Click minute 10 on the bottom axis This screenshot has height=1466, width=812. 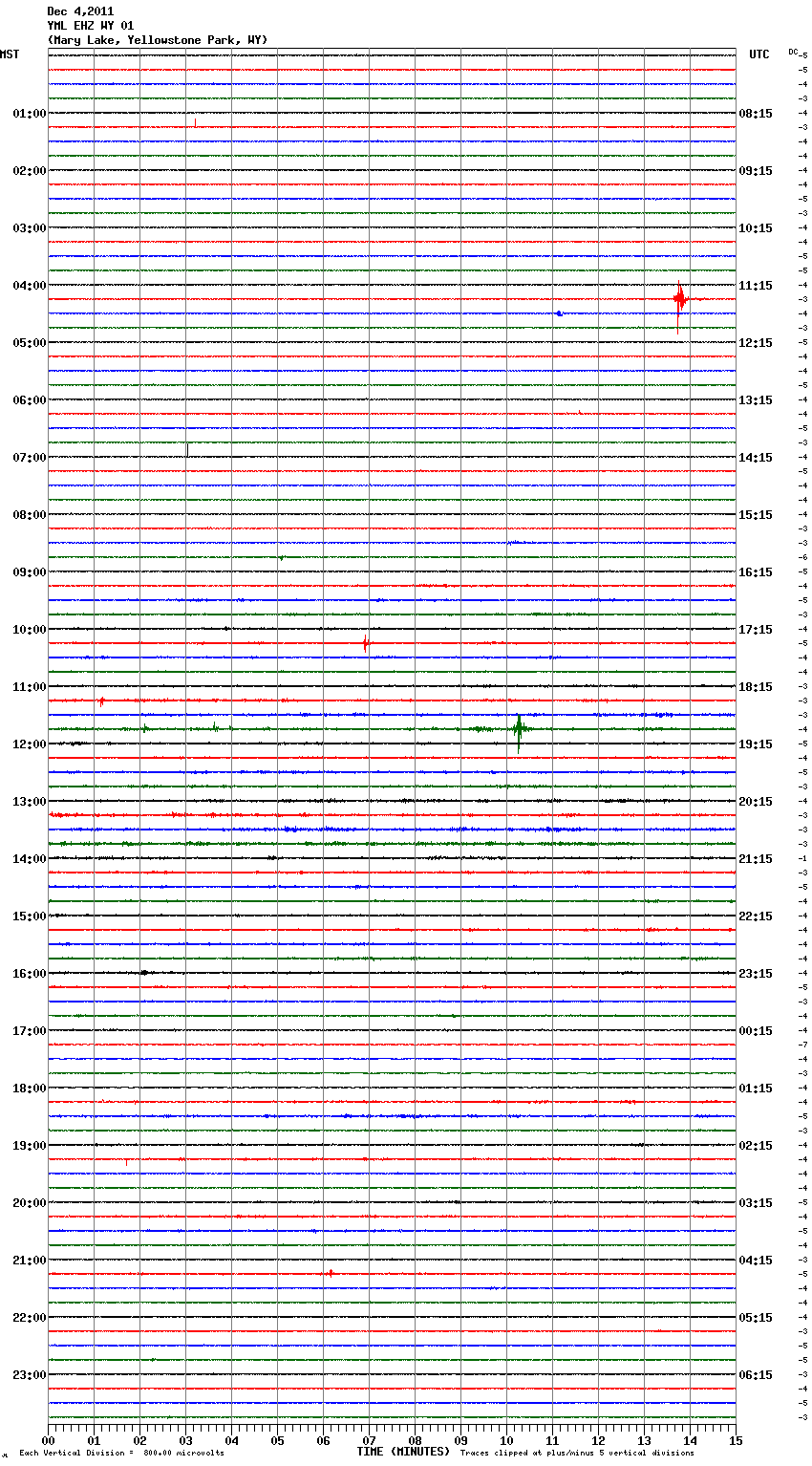[x=506, y=1440]
